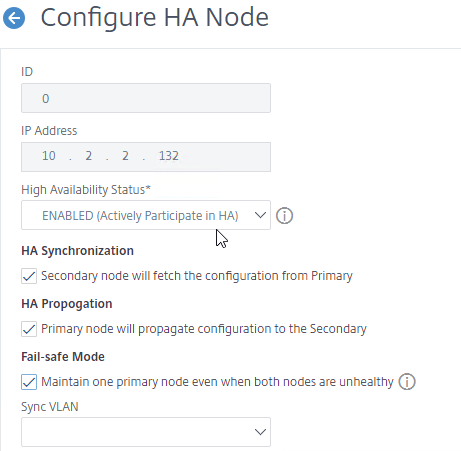The height and width of the screenshot is (451, 461).
Task: Click the ID field containing 0
Action: [x=146, y=98]
